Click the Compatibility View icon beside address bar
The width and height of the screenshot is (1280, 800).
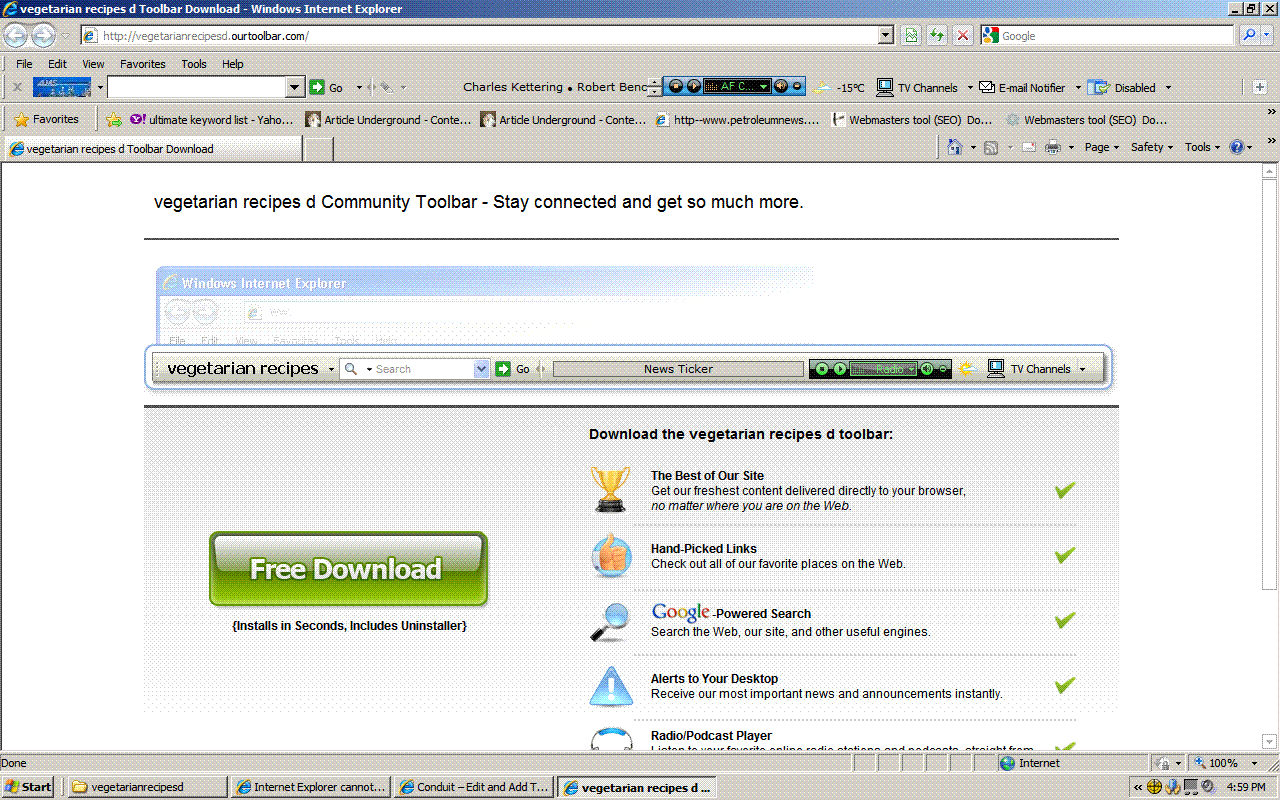click(x=911, y=36)
